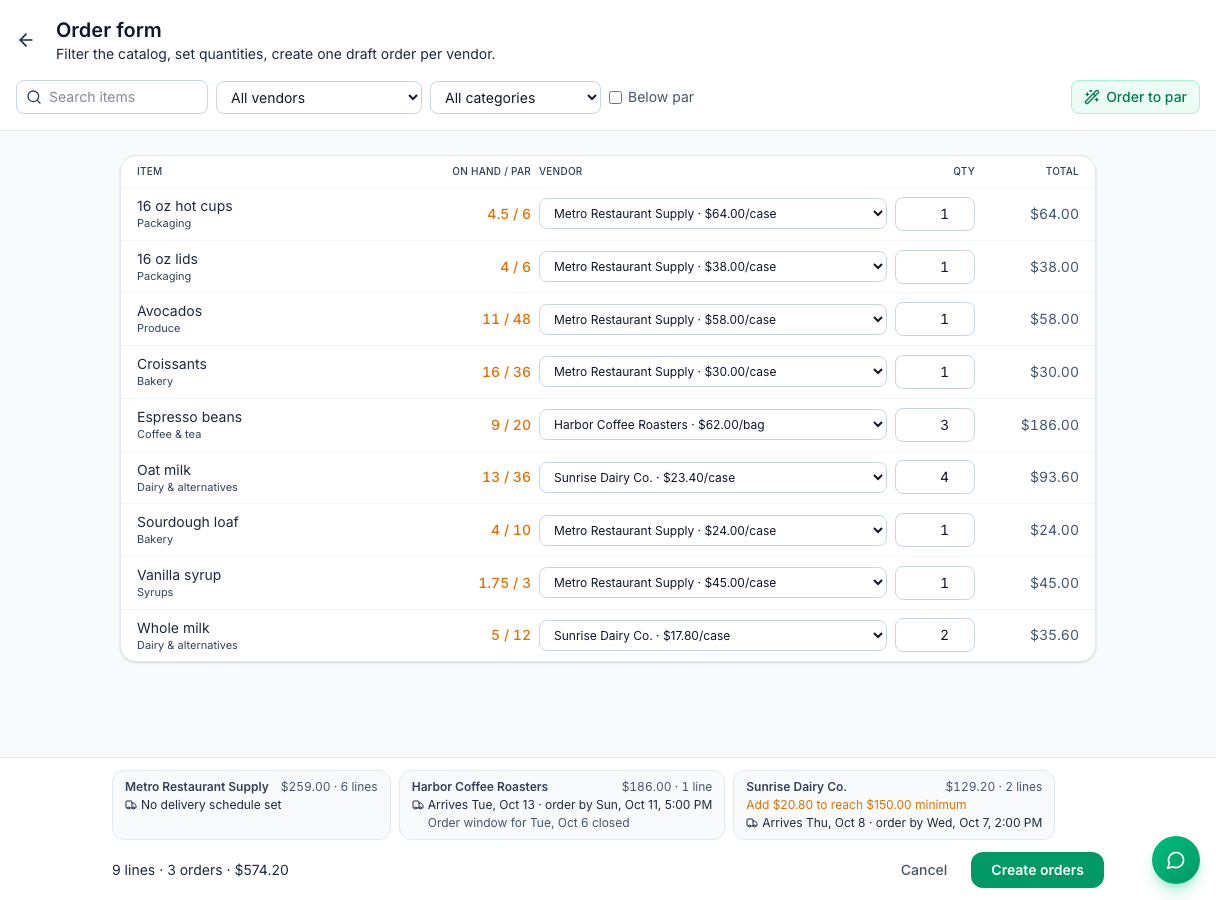Click the Order form page heading
The image size is (1216, 900).
pyautogui.click(x=108, y=30)
